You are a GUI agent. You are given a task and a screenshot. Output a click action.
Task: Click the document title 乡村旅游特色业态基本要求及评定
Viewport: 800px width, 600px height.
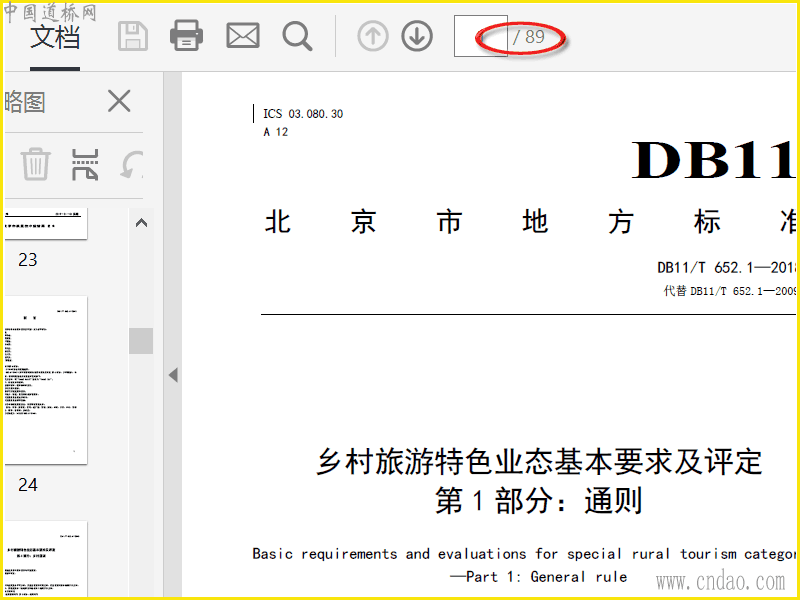[539, 462]
